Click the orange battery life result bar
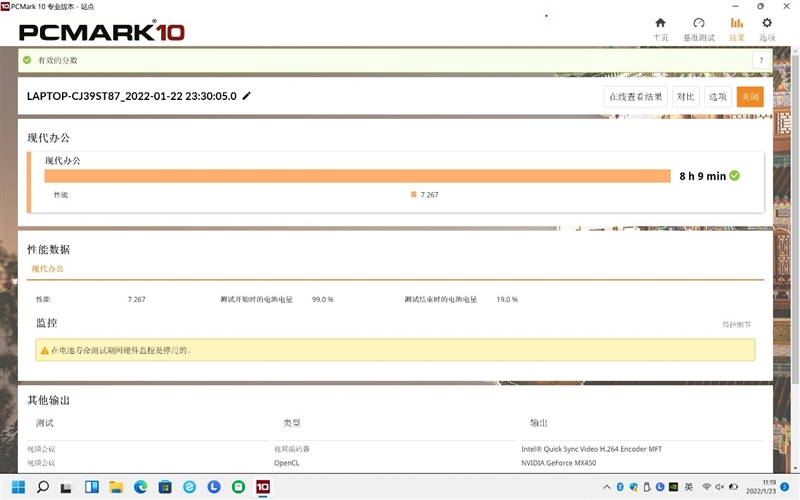The width and height of the screenshot is (800, 500). [x=357, y=176]
